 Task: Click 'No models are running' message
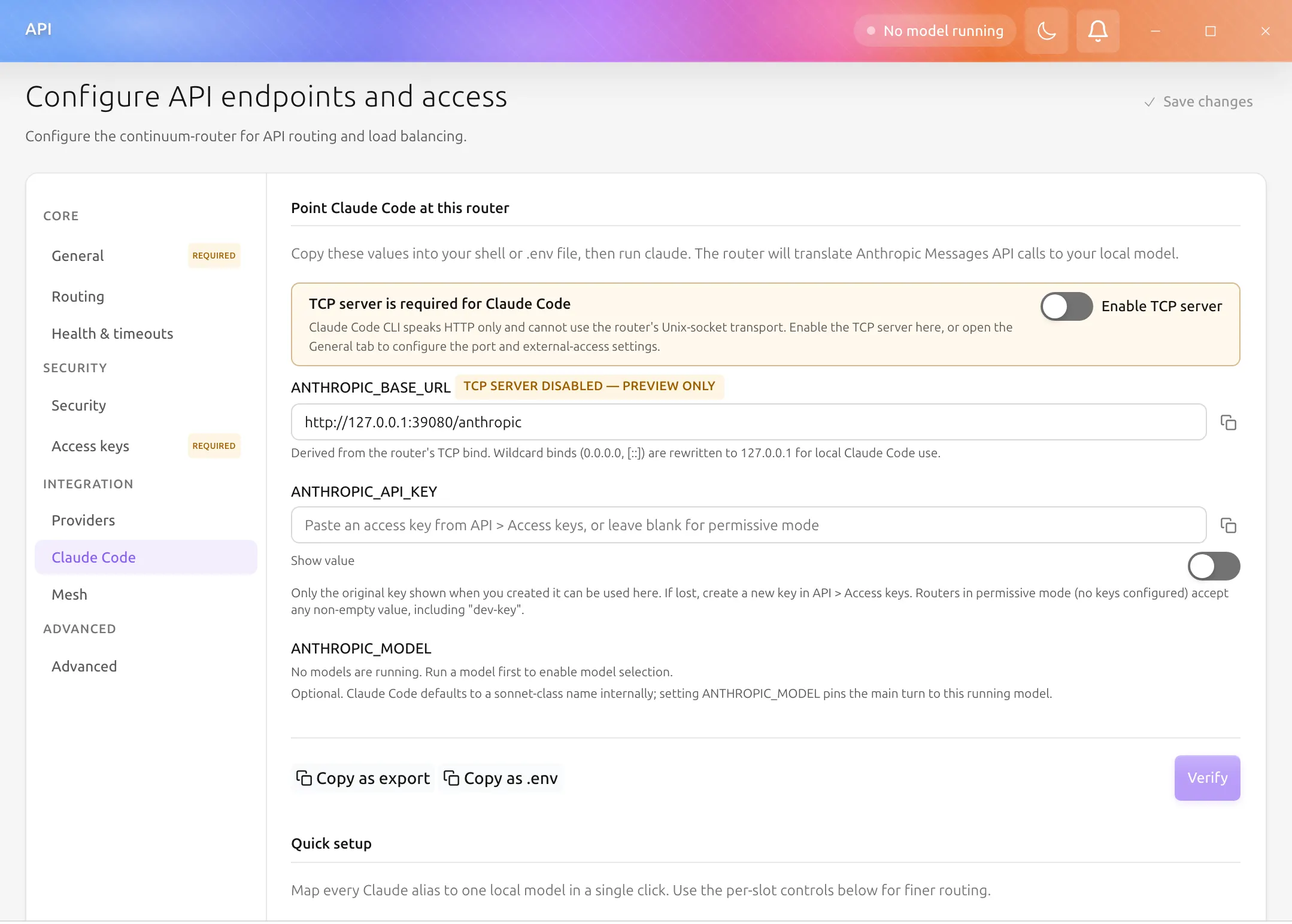point(482,672)
